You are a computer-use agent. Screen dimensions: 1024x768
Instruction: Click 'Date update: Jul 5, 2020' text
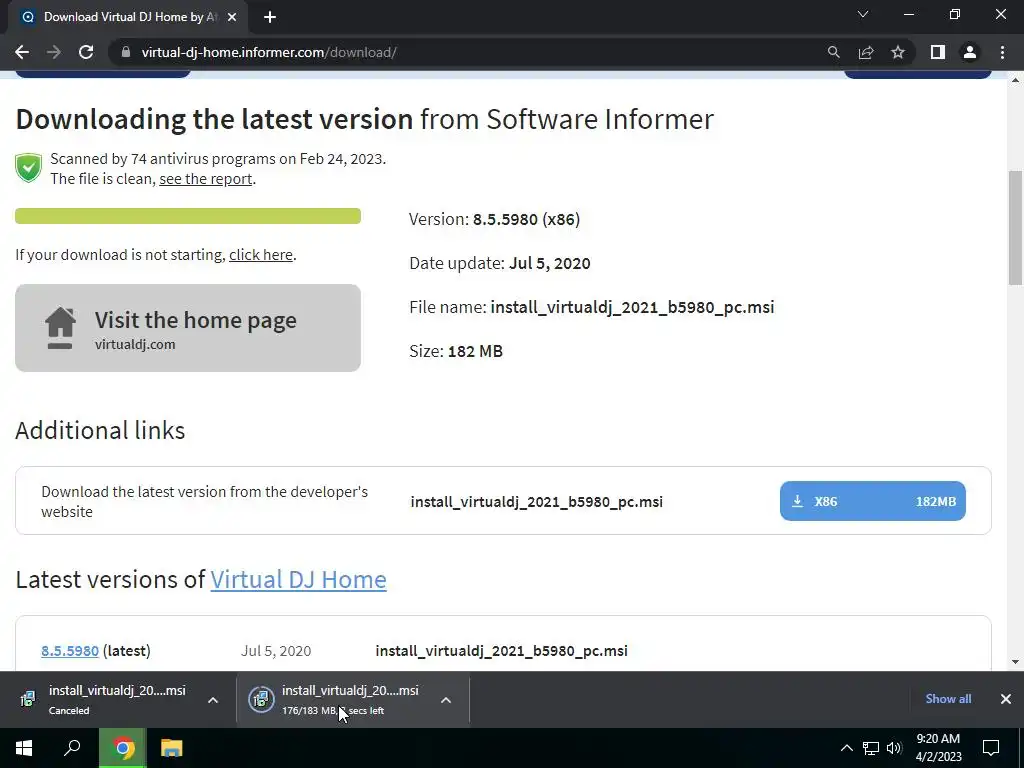coord(500,263)
